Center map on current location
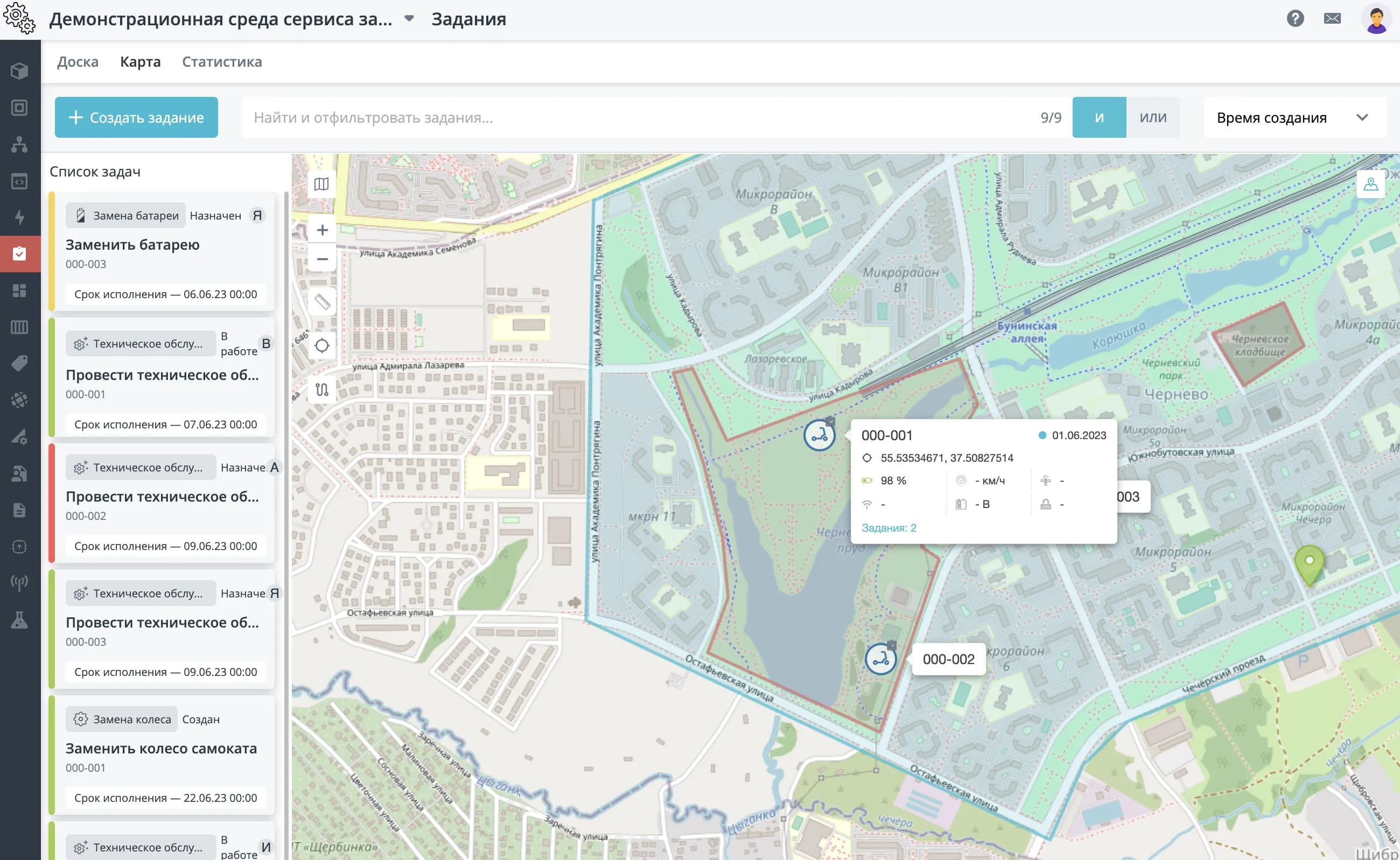 [322, 346]
